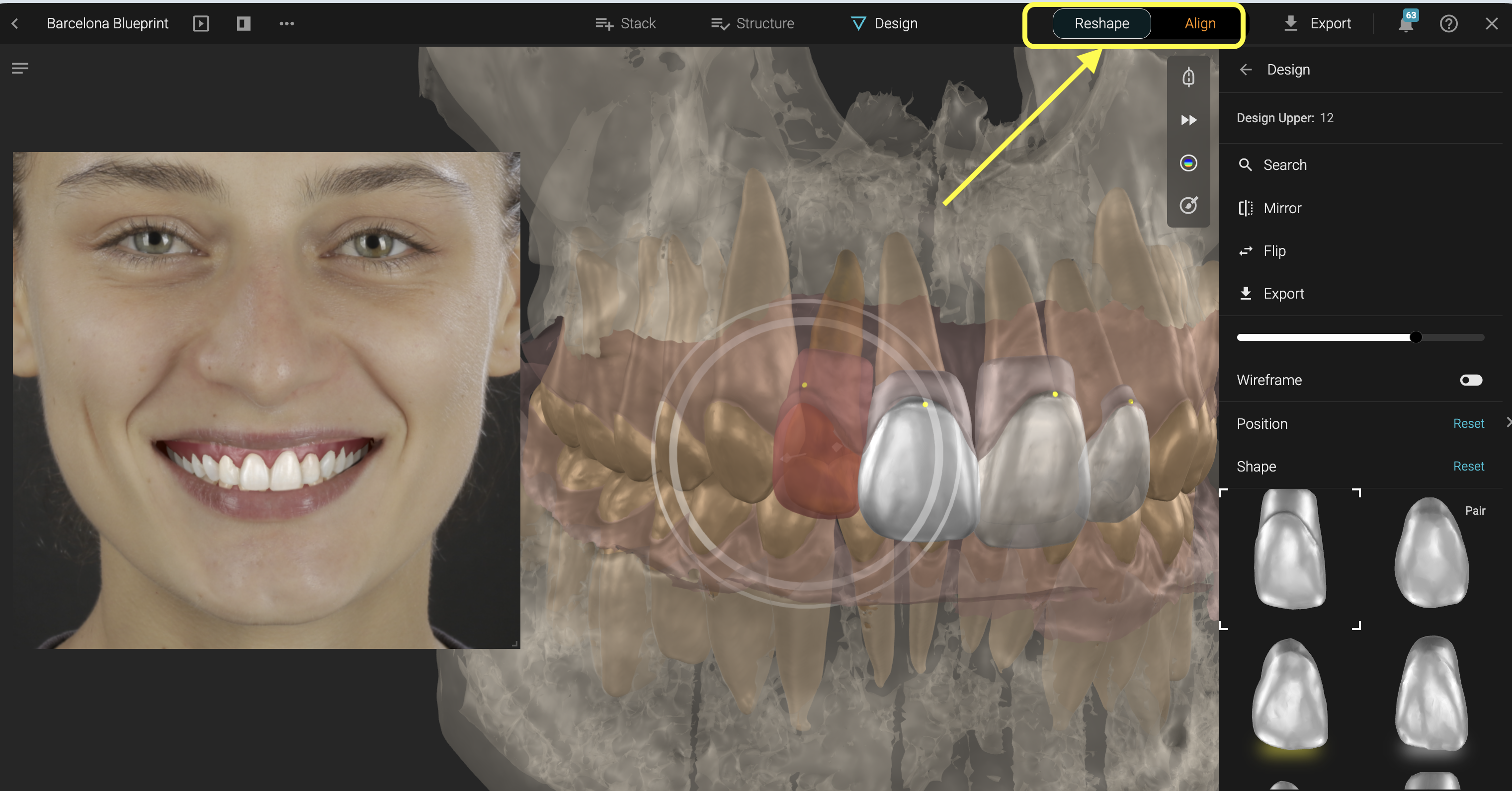This screenshot has height=791, width=1512.
Task: Click the tooth midline icon in vertical toolbar
Action: coord(1188,78)
